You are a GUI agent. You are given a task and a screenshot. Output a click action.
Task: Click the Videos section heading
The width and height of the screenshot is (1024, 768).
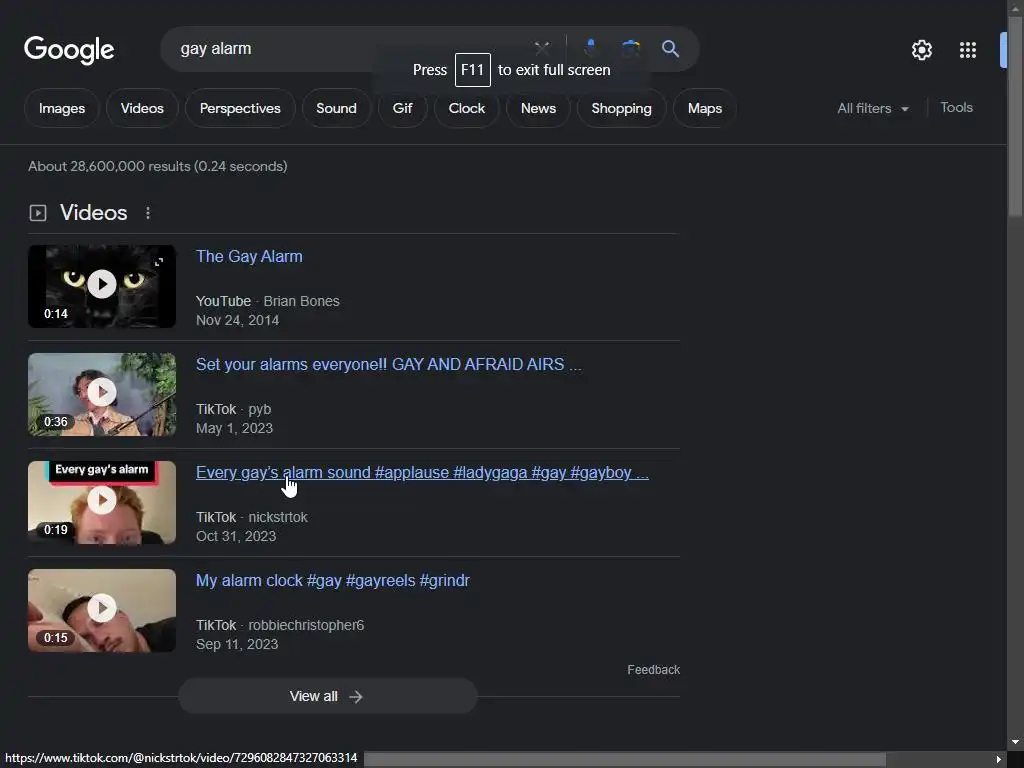tap(93, 213)
